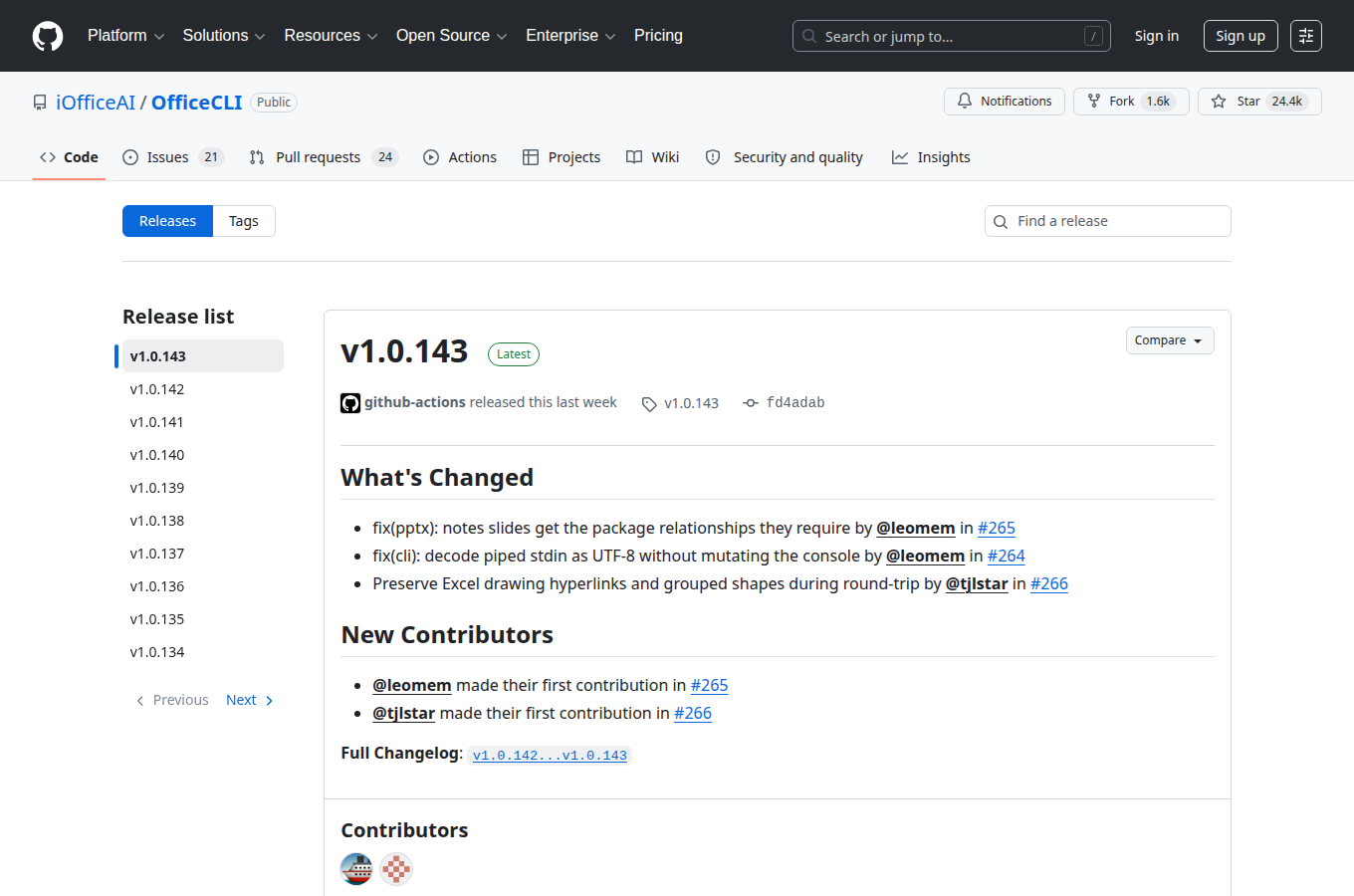Viewport: 1354px width, 896px height.
Task: Select v1.0.137 in release list
Action: click(x=202, y=554)
